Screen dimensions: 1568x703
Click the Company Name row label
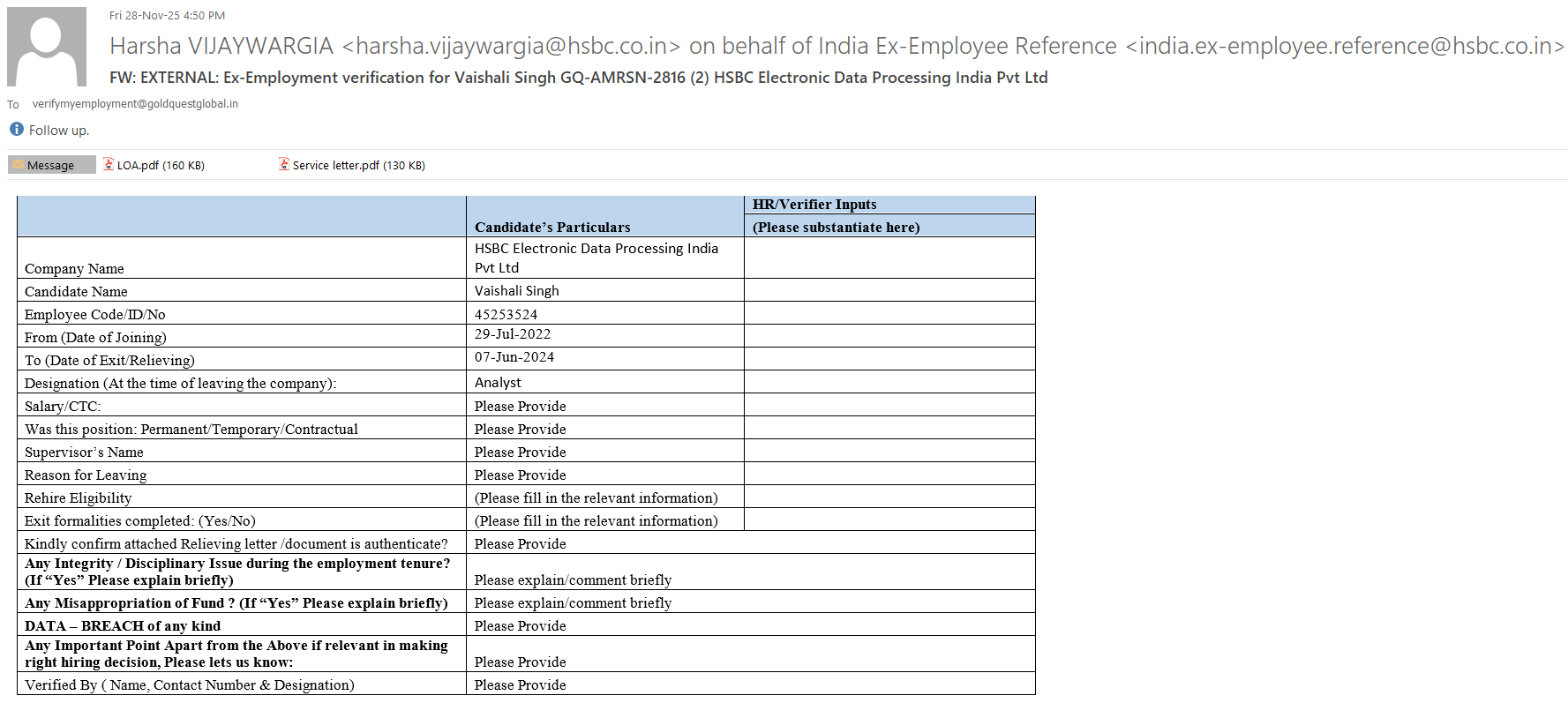point(74,269)
